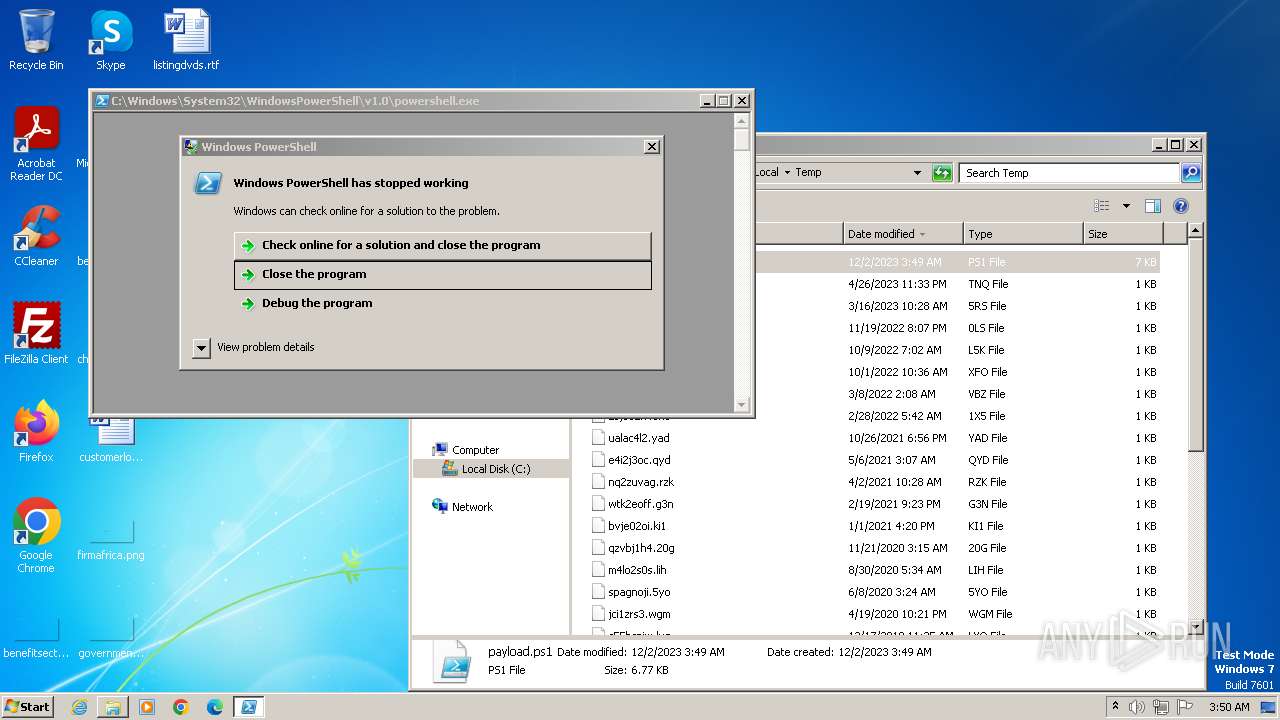Launch Firefox from the desktop
The width and height of the screenshot is (1280, 720).
pos(36,432)
